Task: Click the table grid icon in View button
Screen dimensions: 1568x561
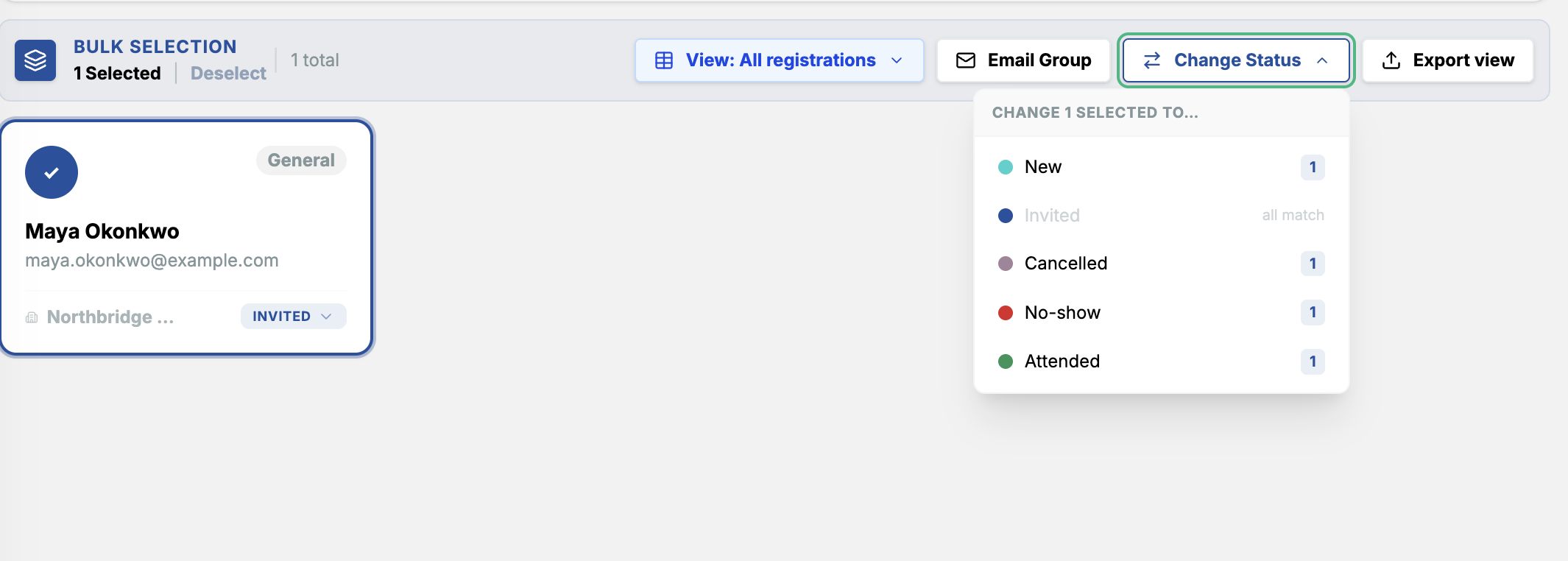Action: tap(664, 60)
